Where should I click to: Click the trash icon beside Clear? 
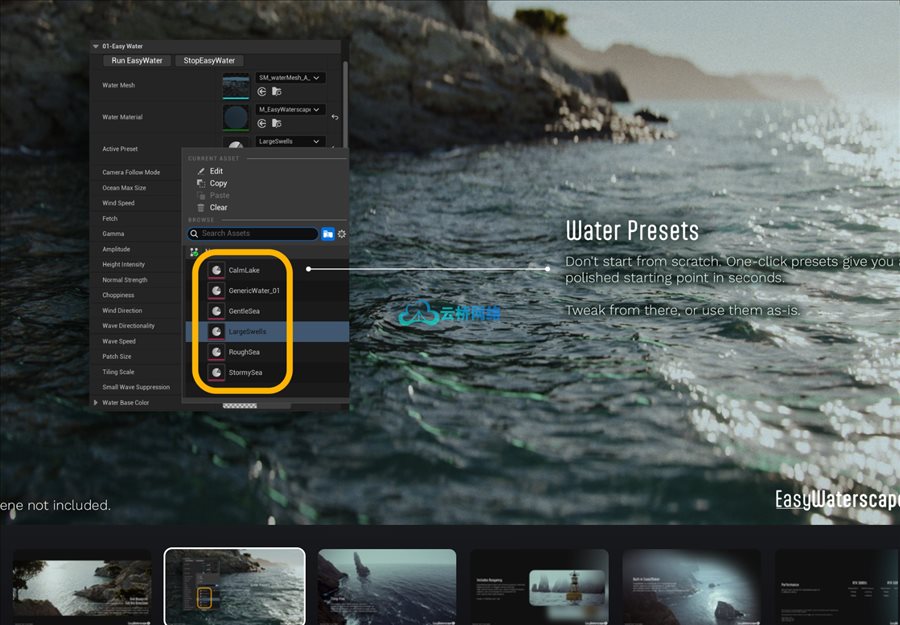pos(201,207)
